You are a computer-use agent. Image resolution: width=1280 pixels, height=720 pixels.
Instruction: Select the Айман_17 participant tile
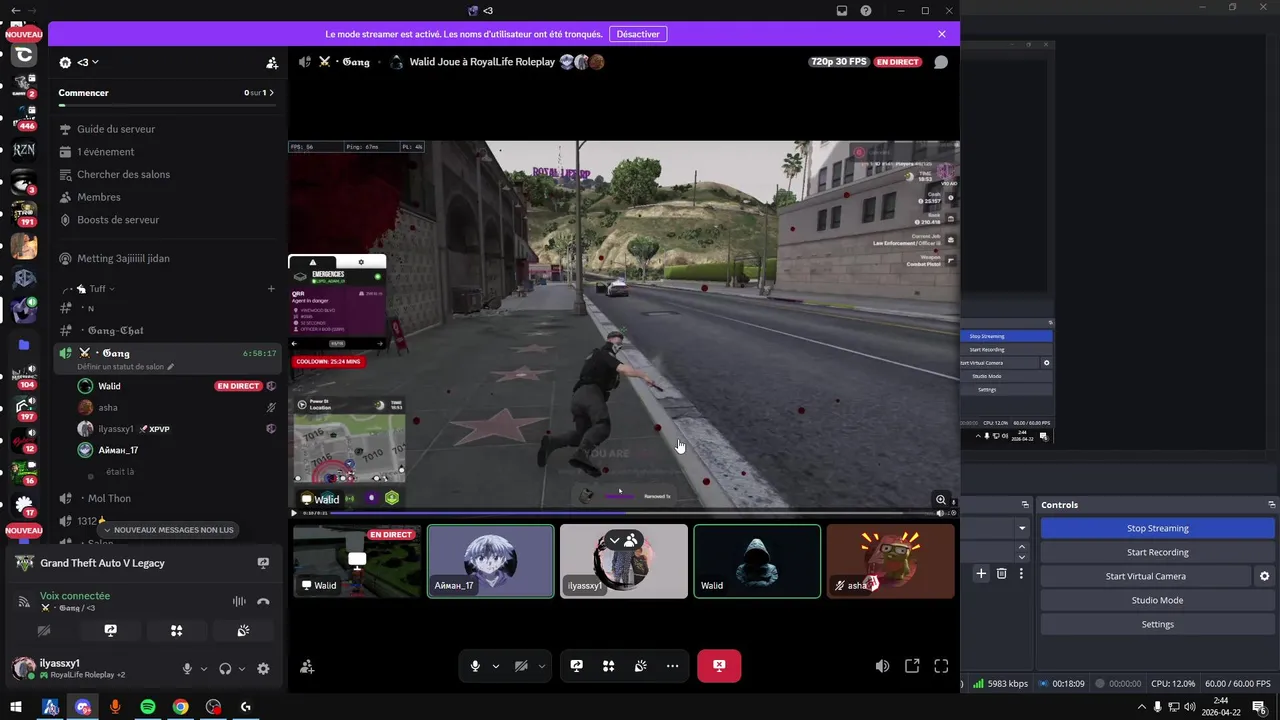(x=490, y=561)
